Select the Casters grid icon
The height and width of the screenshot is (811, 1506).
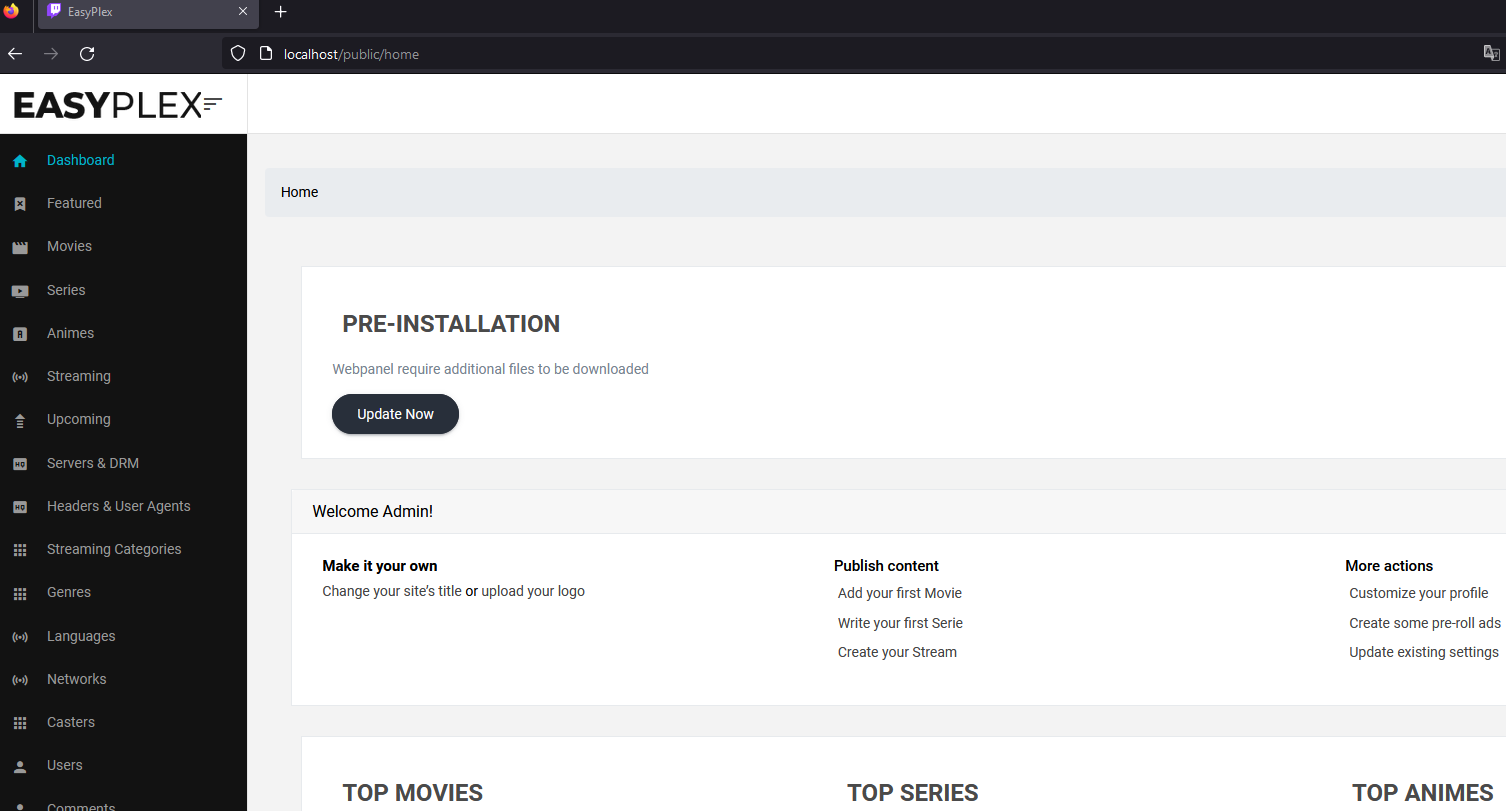click(x=20, y=722)
